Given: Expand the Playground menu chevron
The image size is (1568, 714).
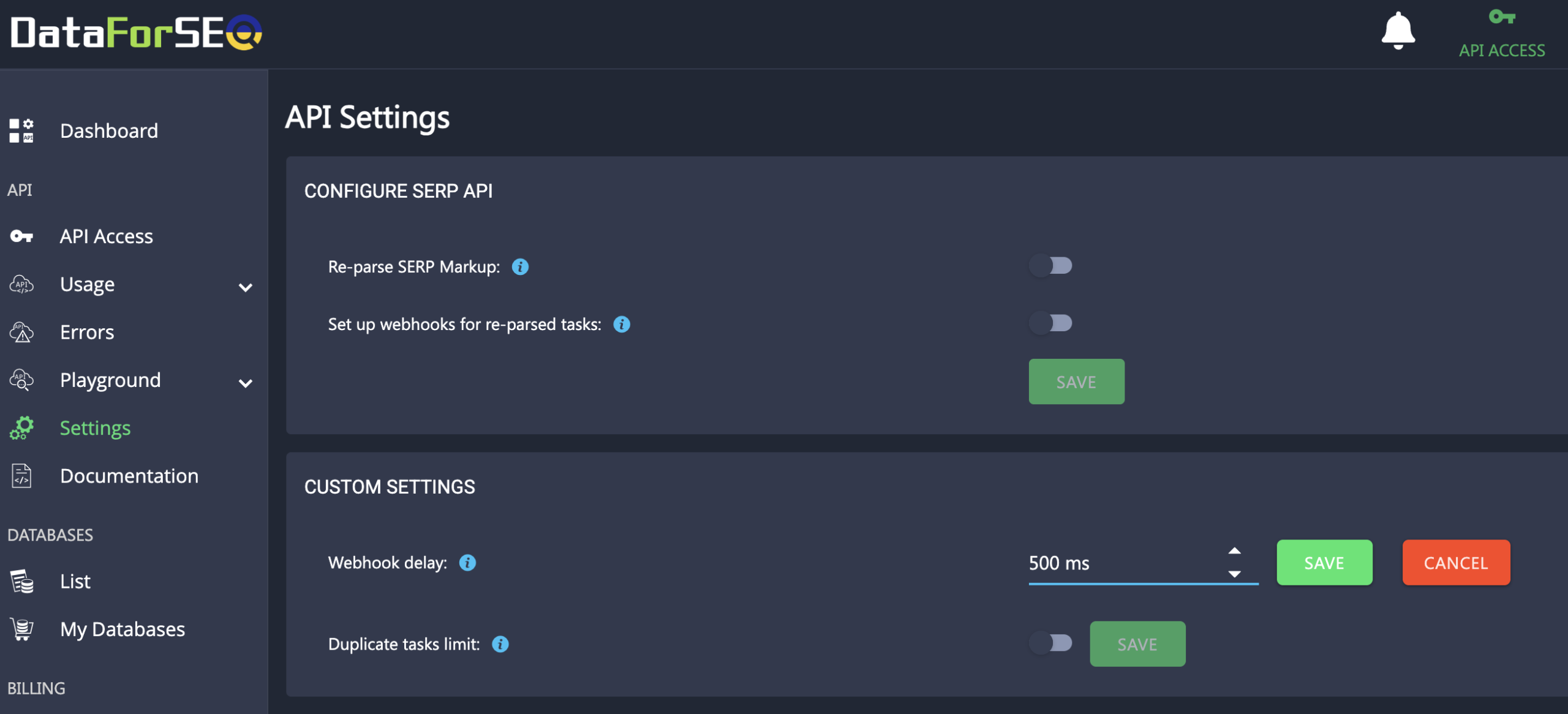Looking at the screenshot, I should point(246,383).
